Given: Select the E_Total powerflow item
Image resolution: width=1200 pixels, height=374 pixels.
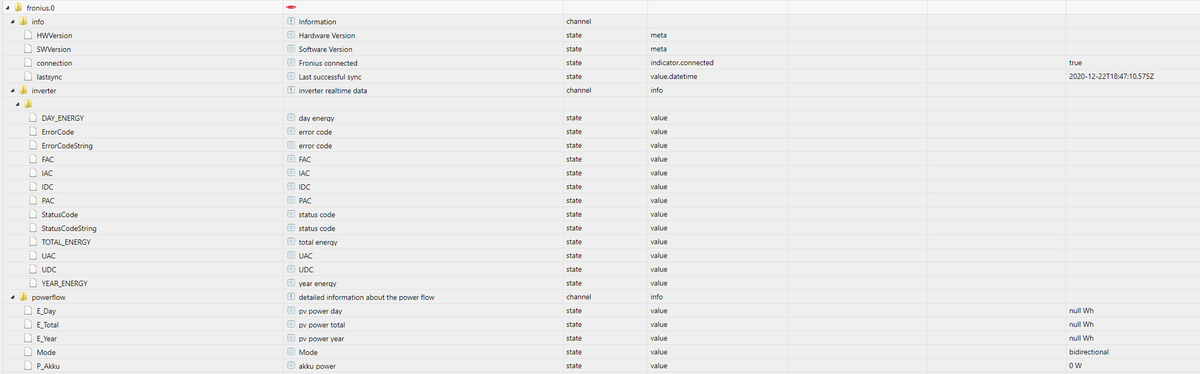Looking at the screenshot, I should pyautogui.click(x=48, y=325).
